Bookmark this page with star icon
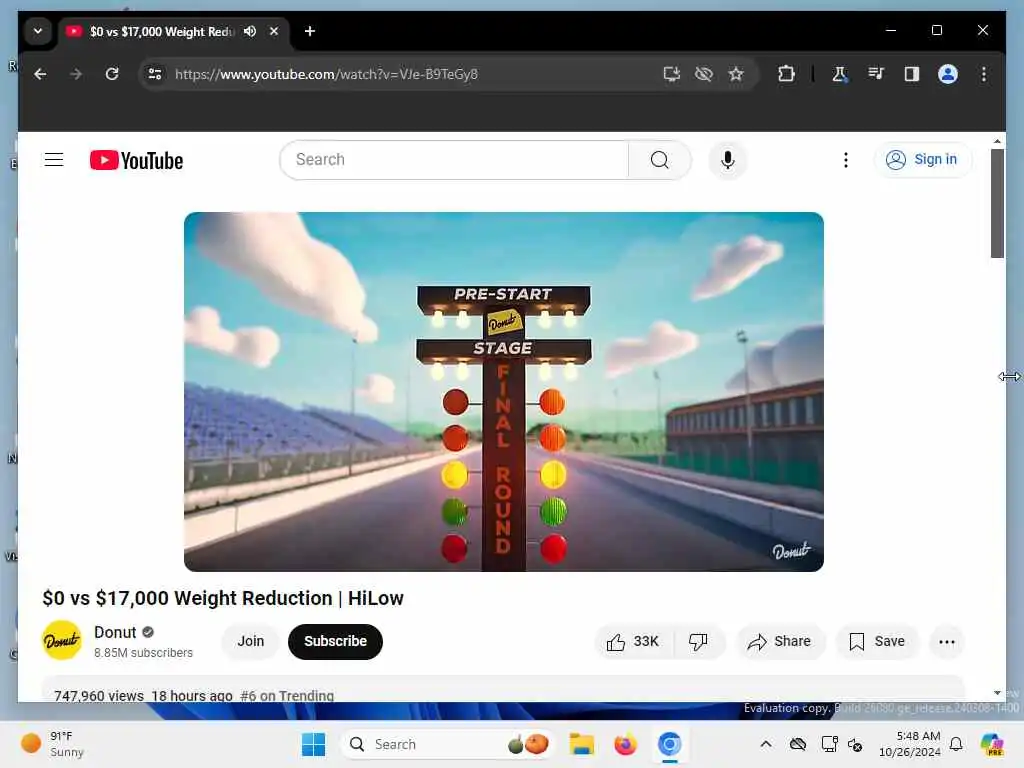The height and width of the screenshot is (768, 1024). (x=736, y=74)
